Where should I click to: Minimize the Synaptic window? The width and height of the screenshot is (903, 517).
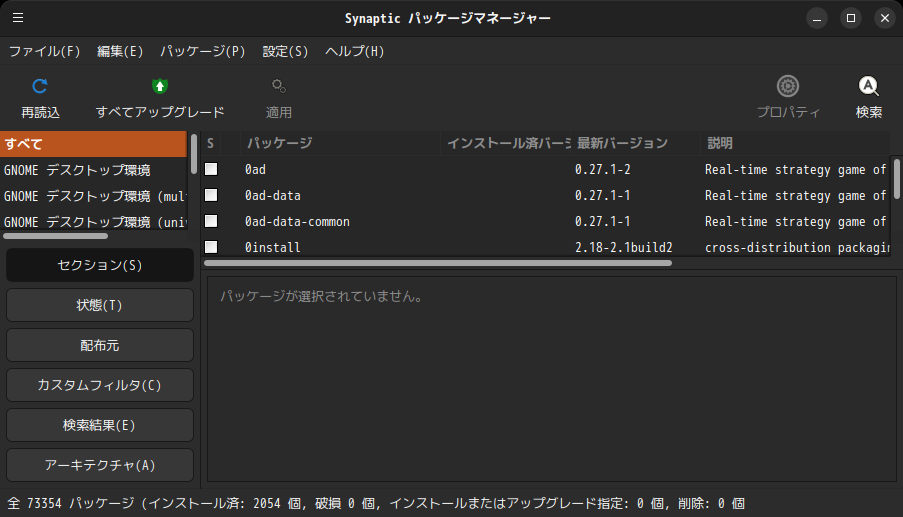(x=817, y=18)
